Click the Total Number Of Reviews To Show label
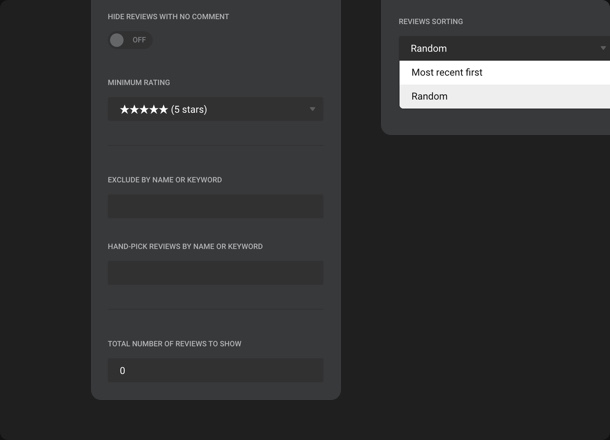Screen dimensions: 610x440 (x=174, y=344)
